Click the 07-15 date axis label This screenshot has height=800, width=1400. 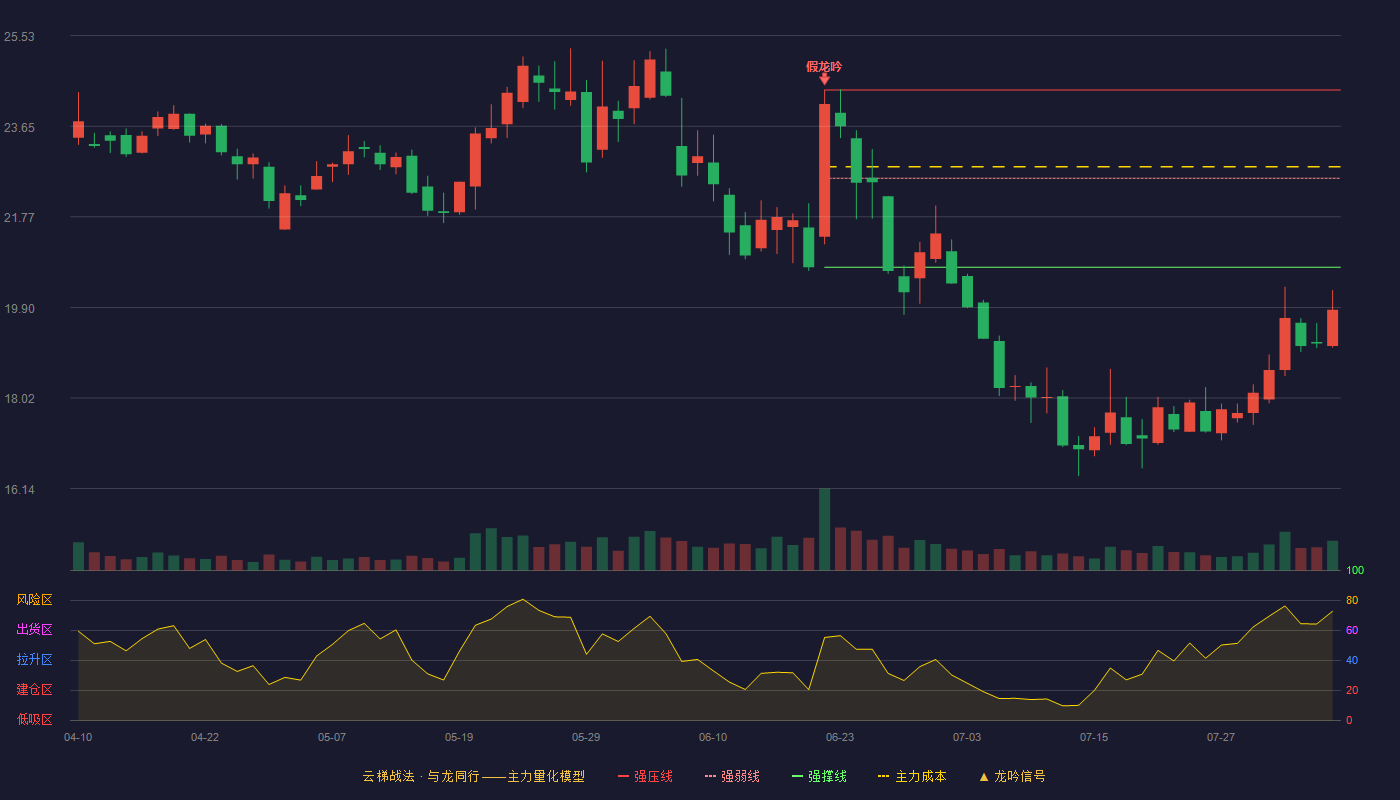pos(1094,738)
